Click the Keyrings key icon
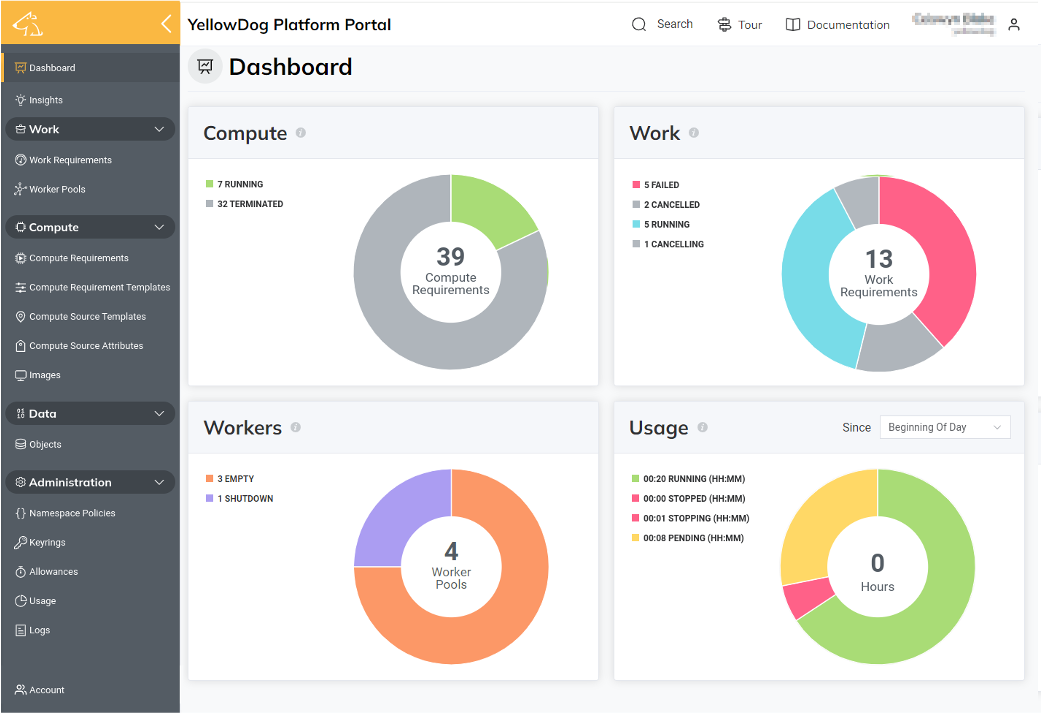 click(x=21, y=542)
